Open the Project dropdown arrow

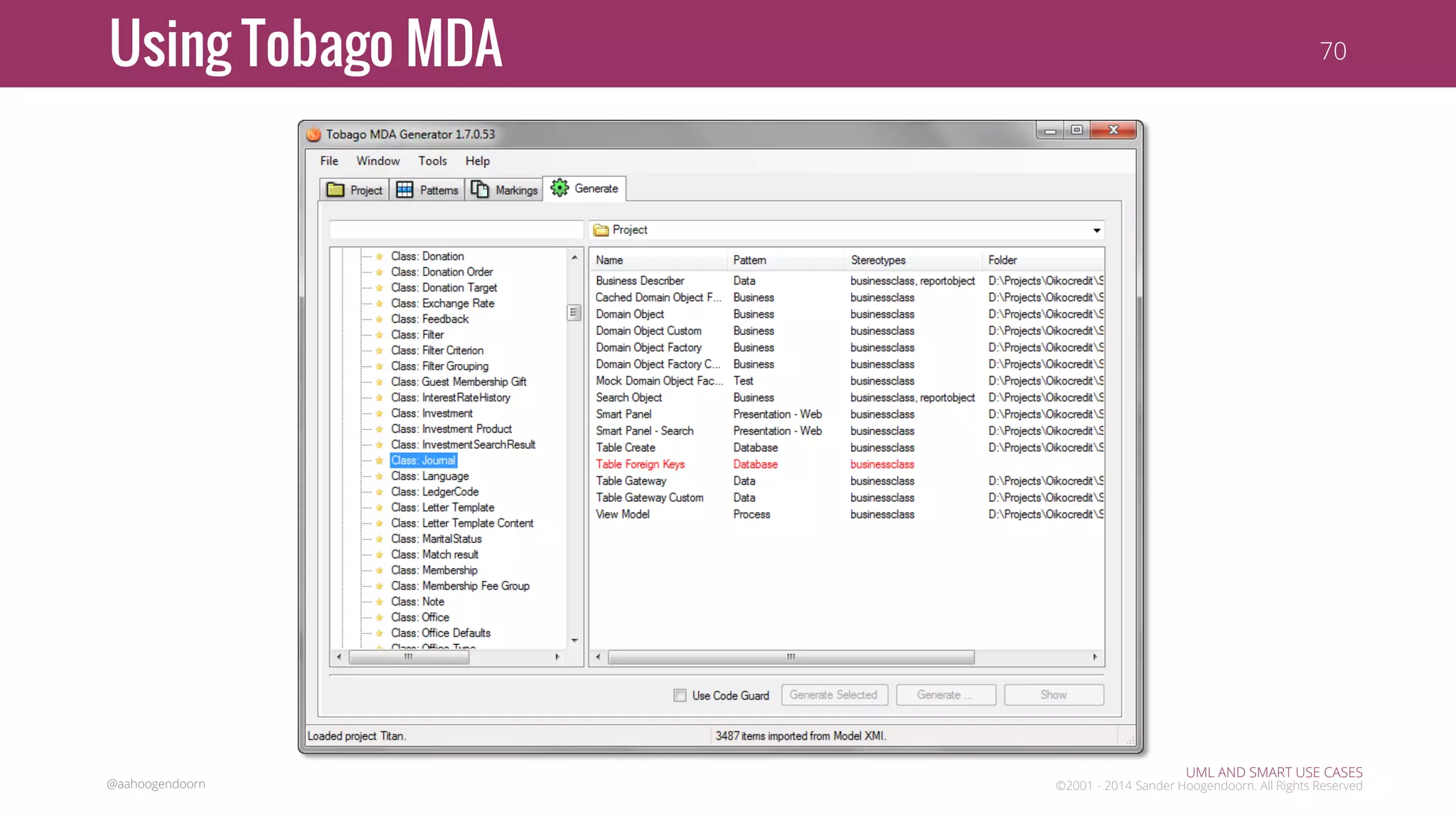(1096, 230)
